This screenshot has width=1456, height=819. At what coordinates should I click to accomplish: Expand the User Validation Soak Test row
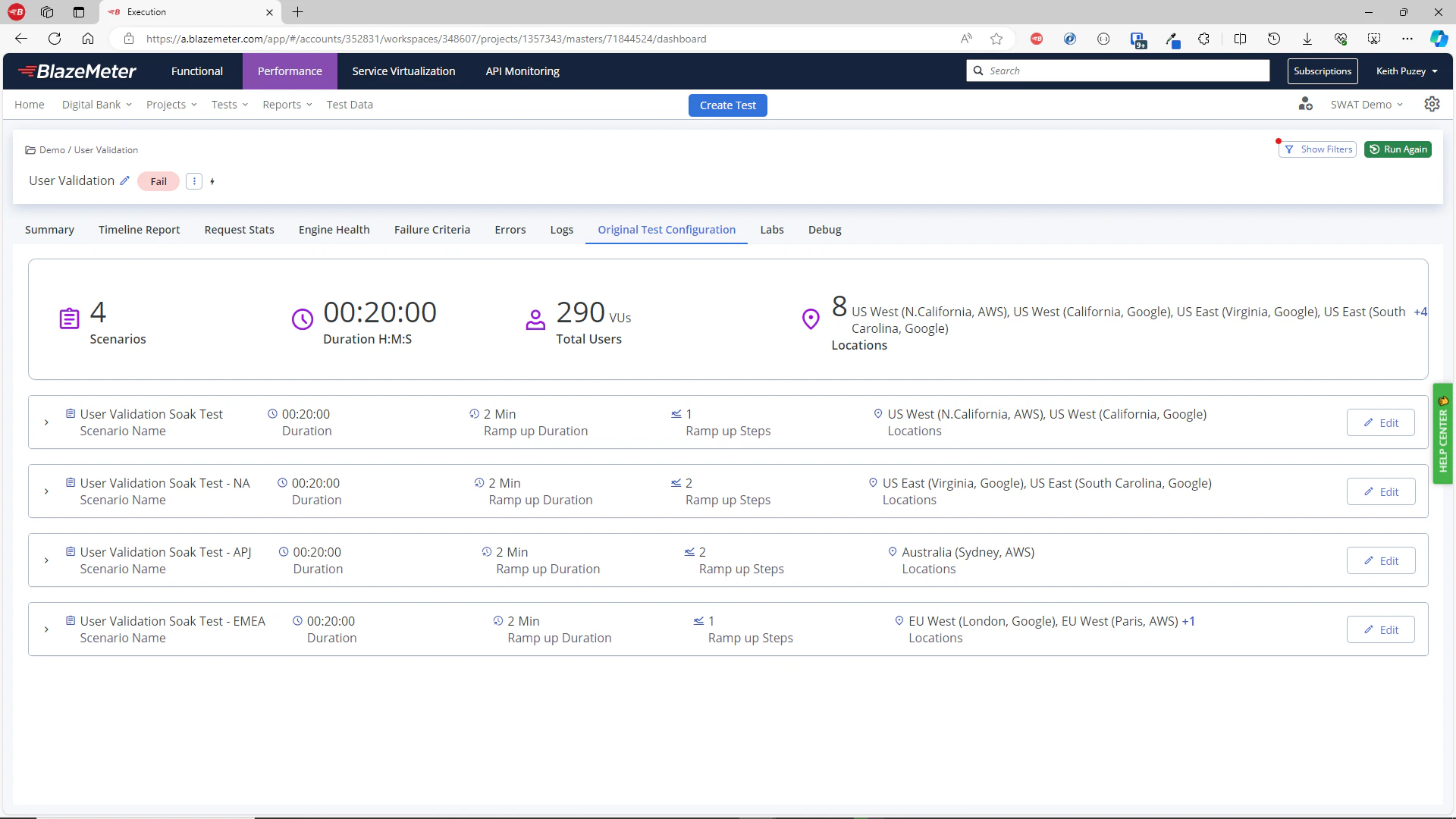click(x=45, y=422)
